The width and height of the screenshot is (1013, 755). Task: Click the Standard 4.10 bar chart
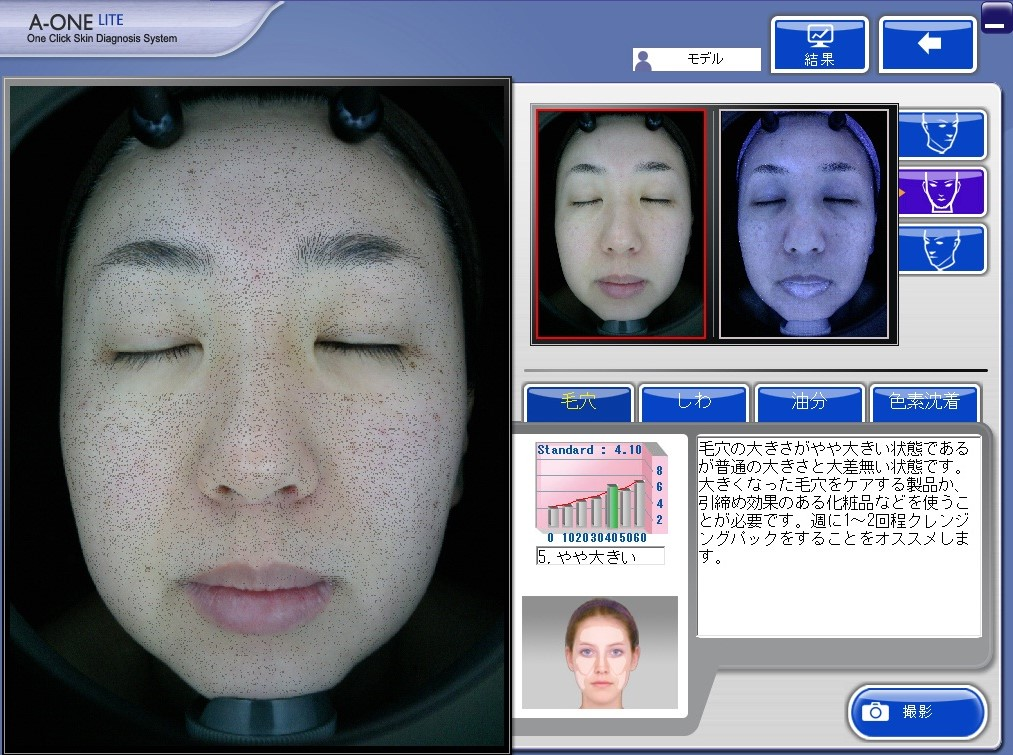click(x=601, y=493)
